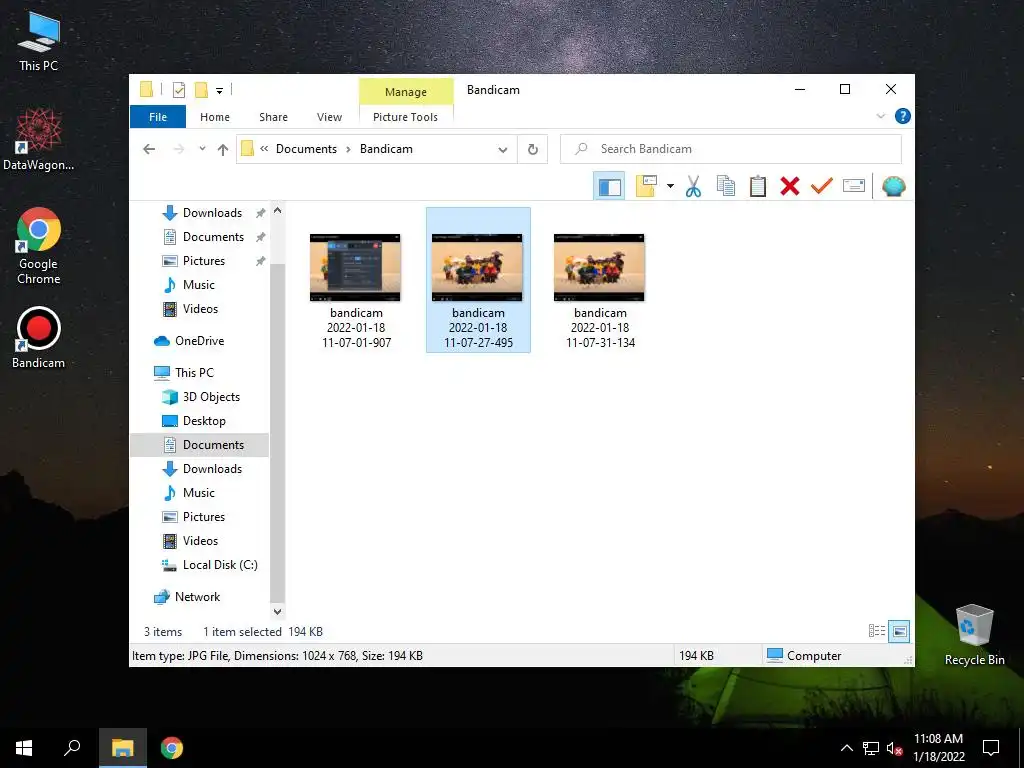The width and height of the screenshot is (1024, 768).
Task: Expand the address bar history dropdown
Action: [503, 150]
